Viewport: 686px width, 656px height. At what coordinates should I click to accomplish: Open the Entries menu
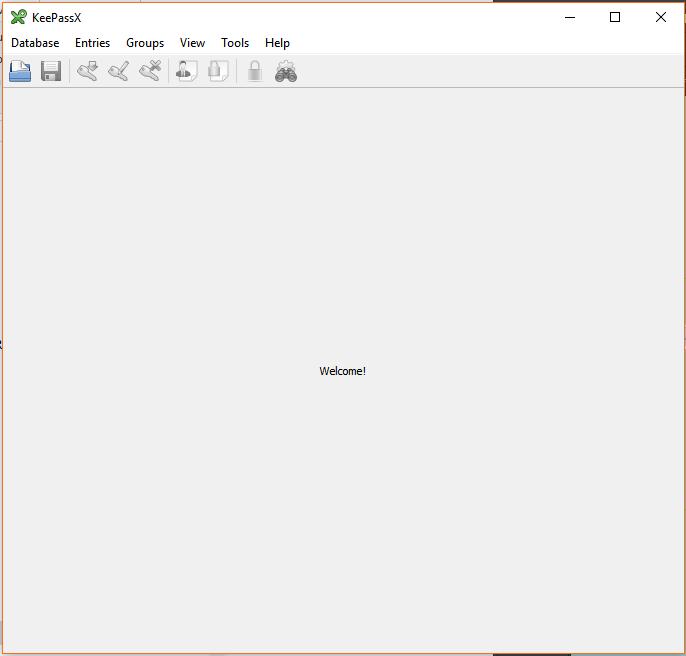tap(92, 43)
